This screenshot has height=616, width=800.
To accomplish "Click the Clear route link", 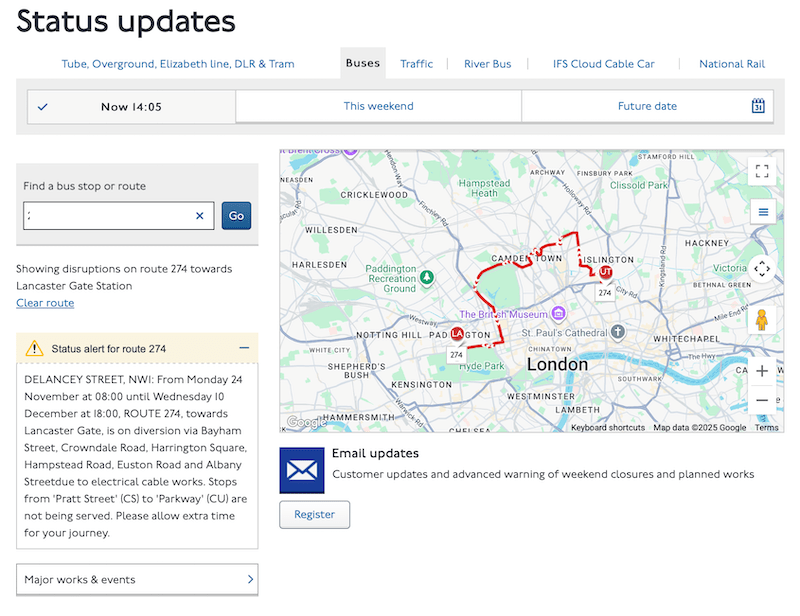I will point(45,303).
